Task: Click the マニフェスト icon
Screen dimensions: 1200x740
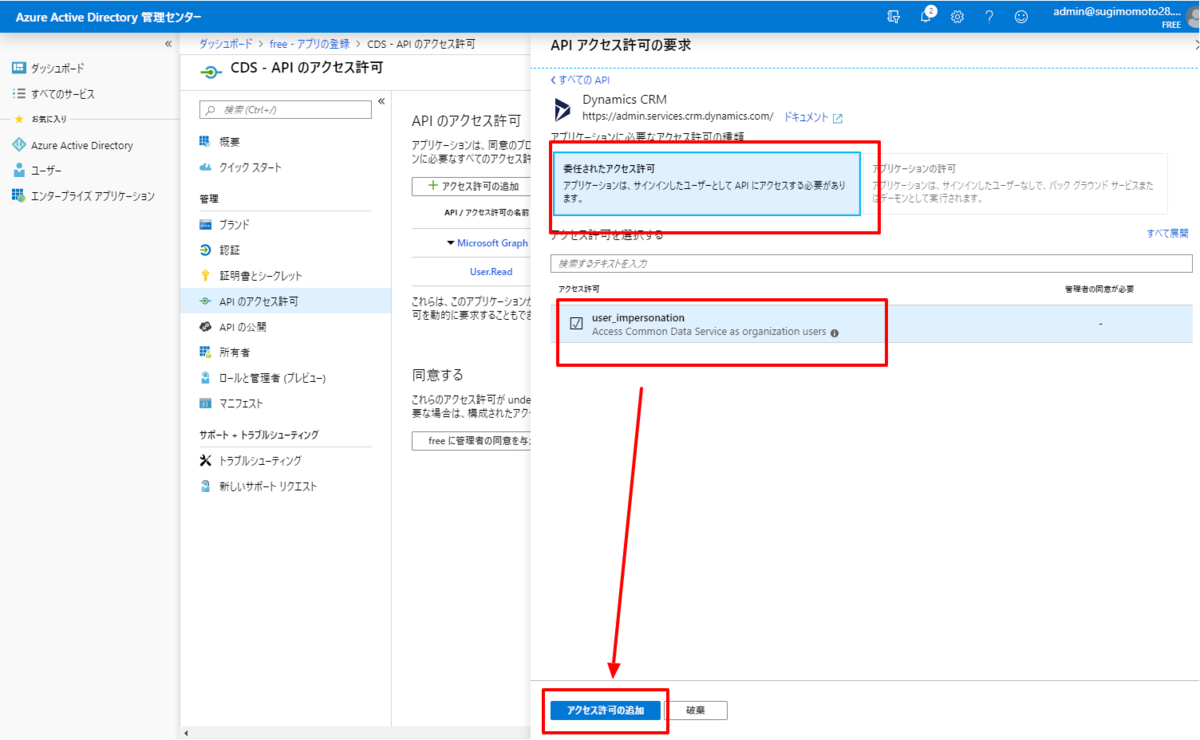Action: 205,404
